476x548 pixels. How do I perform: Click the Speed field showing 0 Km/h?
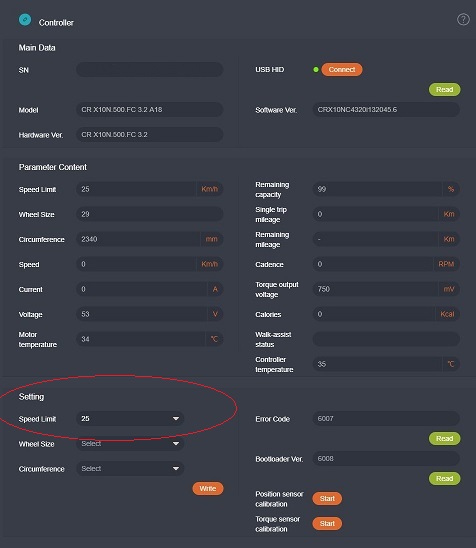pyautogui.click(x=150, y=264)
